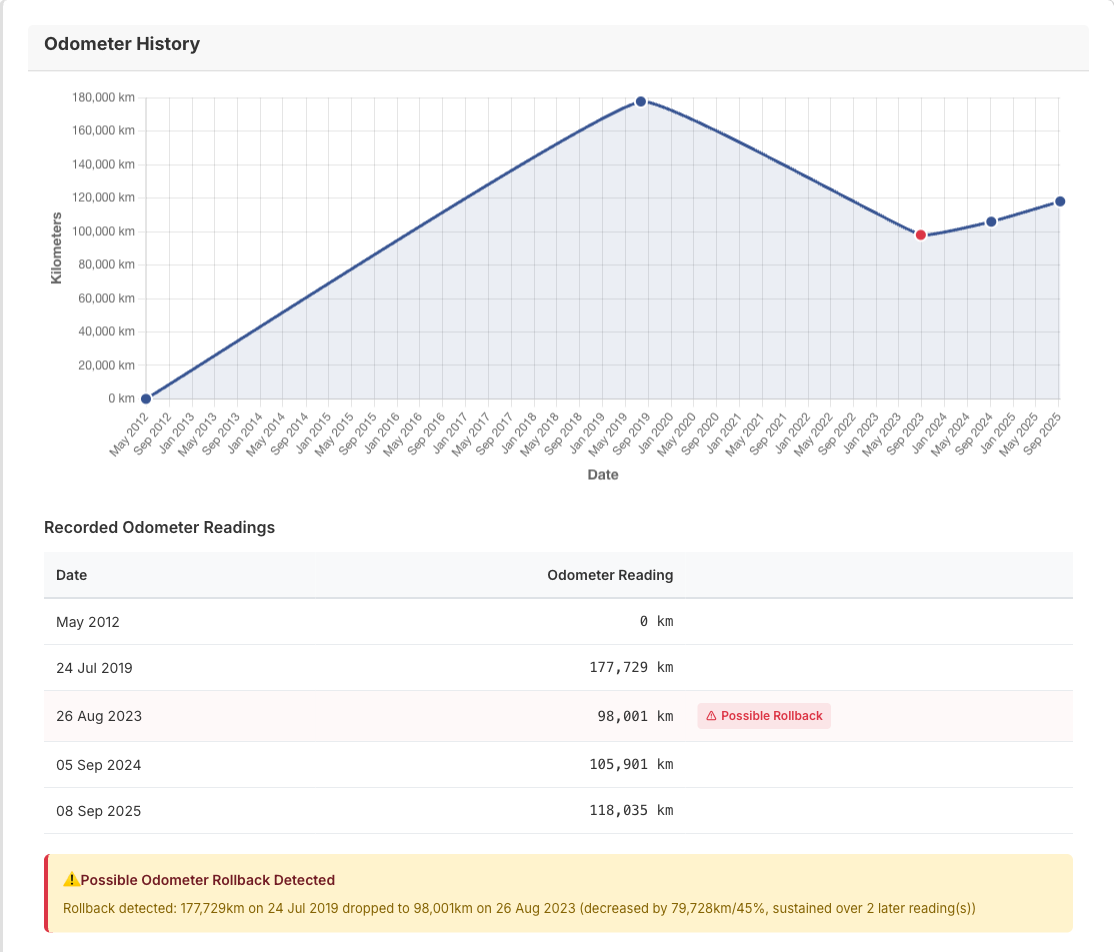Viewport: 1114px width, 952px height.
Task: Click the 0 km reading value
Action: click(656, 622)
